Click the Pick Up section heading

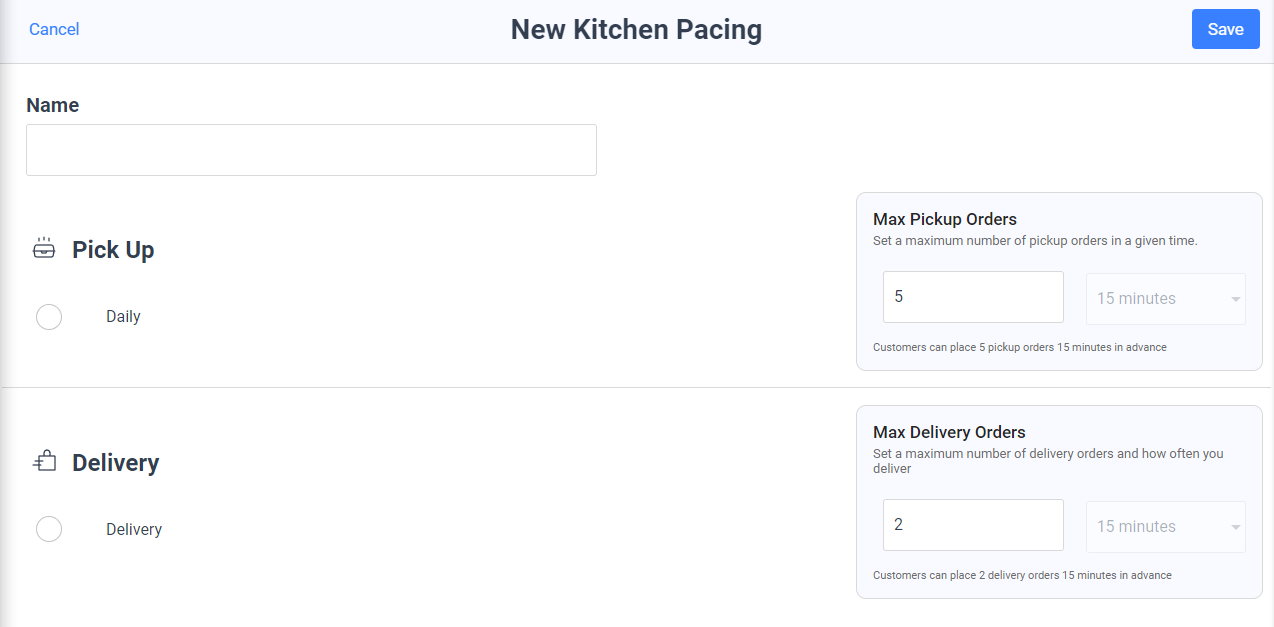coord(113,250)
